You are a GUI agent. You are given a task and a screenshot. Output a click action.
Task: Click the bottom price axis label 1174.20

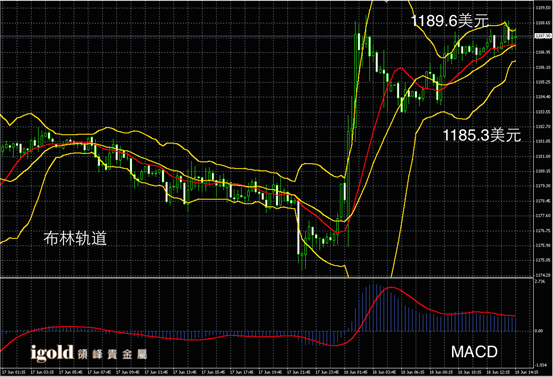(x=543, y=275)
